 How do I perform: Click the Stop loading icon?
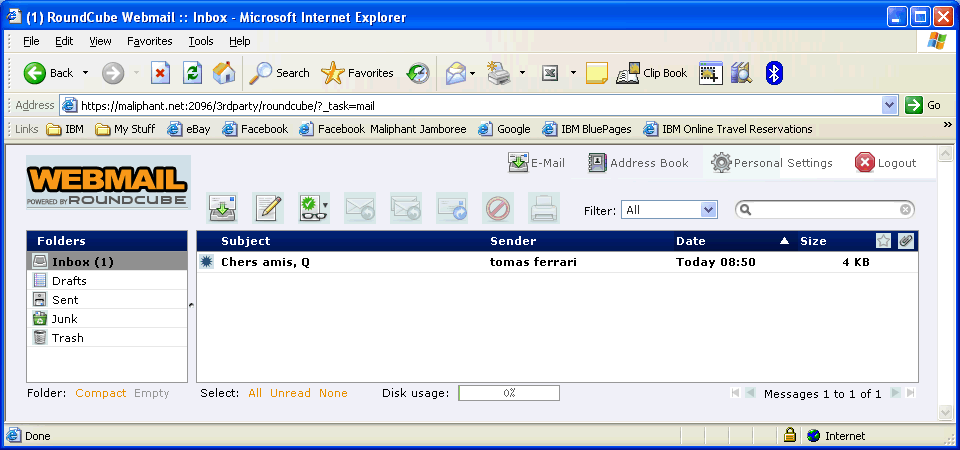160,73
